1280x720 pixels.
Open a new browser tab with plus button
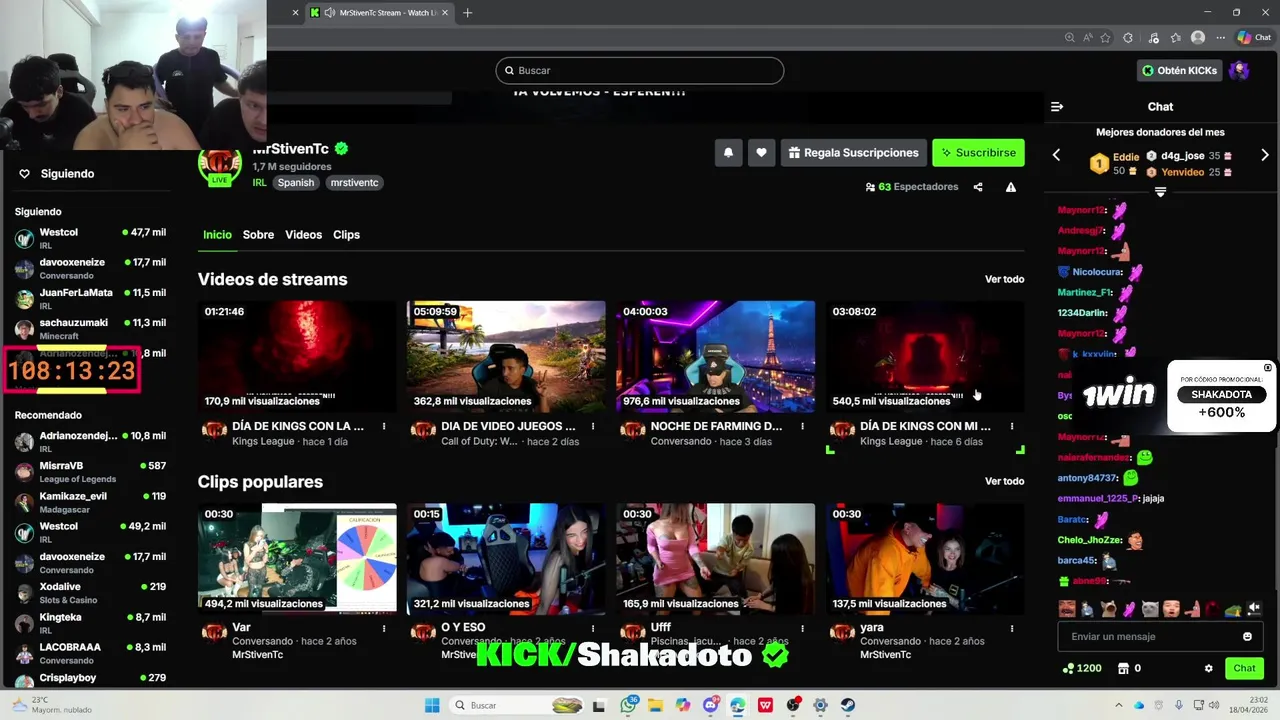pyautogui.click(x=467, y=13)
